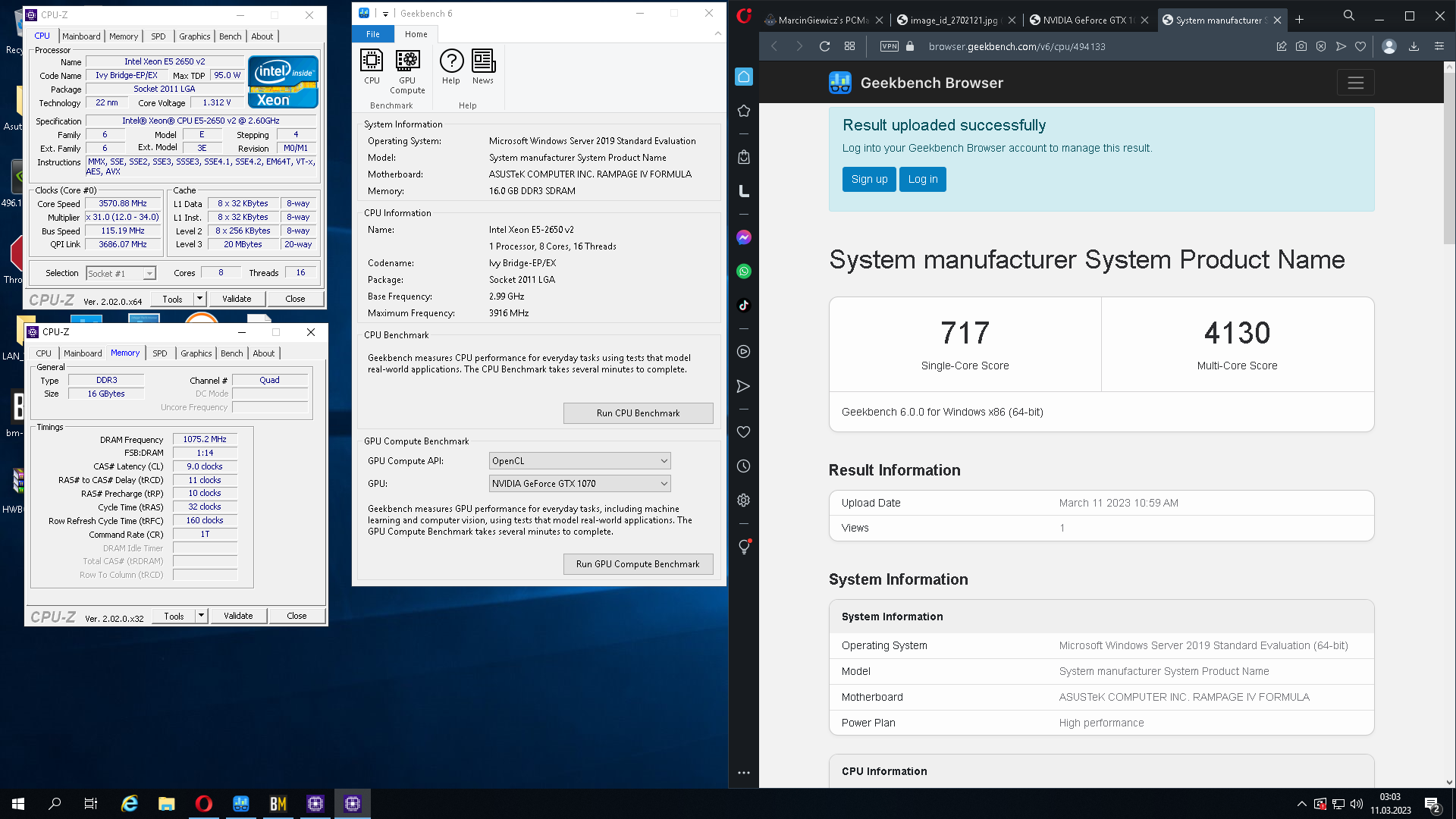Open Opera sidebar bookmarks star icon
The width and height of the screenshot is (1456, 819).
click(744, 111)
